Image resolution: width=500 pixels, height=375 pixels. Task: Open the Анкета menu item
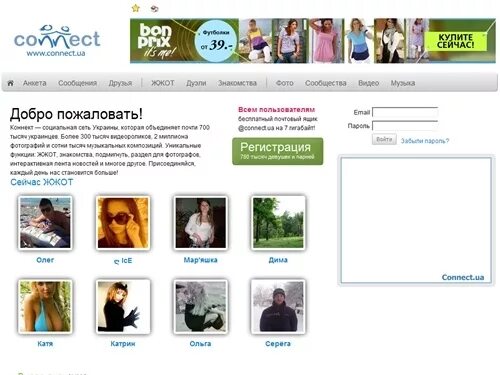35,83
